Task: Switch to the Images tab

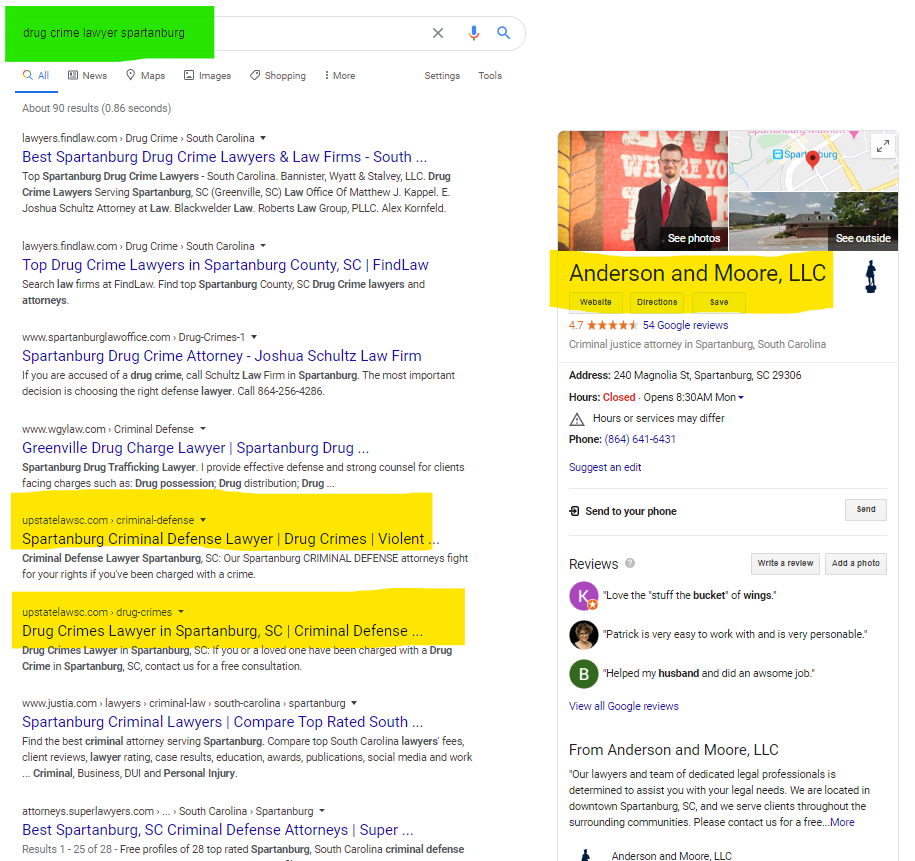Action: click(208, 75)
